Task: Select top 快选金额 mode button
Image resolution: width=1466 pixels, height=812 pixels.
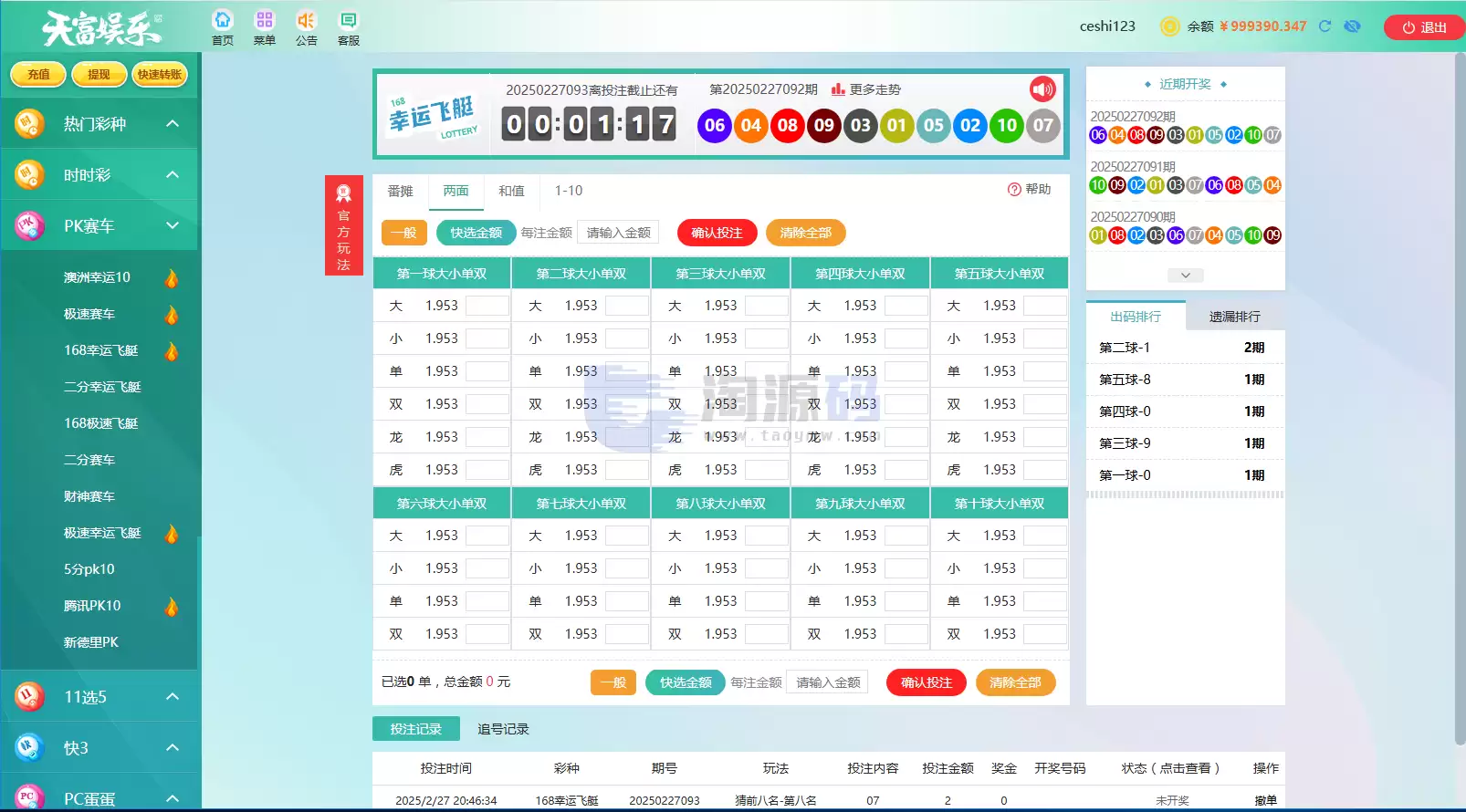Action: point(476,233)
